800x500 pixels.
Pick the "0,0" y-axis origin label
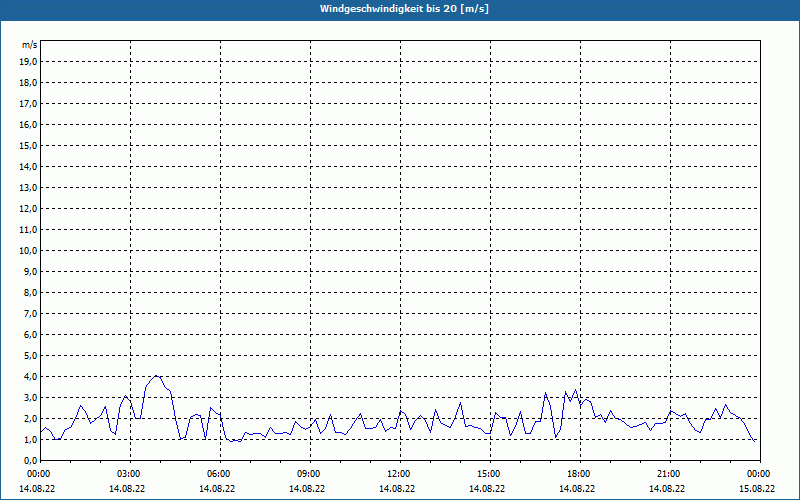tap(31, 460)
